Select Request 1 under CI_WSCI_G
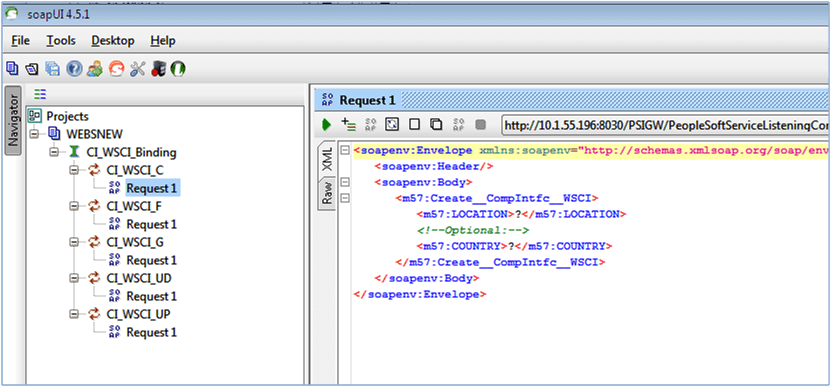 click(x=152, y=260)
